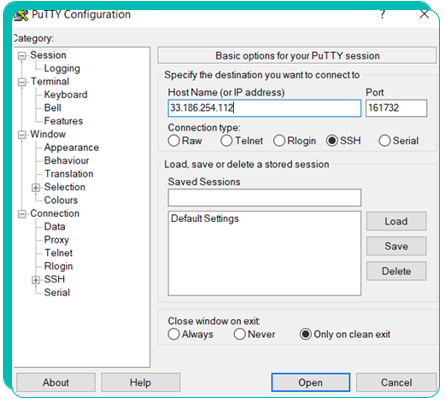The height and width of the screenshot is (401, 445).
Task: Open Proxy settings
Action: tap(57, 240)
